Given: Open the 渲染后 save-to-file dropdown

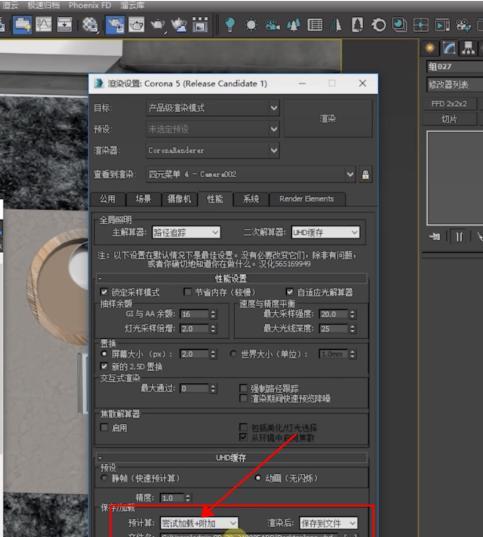Looking at the screenshot, I should click(329, 523).
